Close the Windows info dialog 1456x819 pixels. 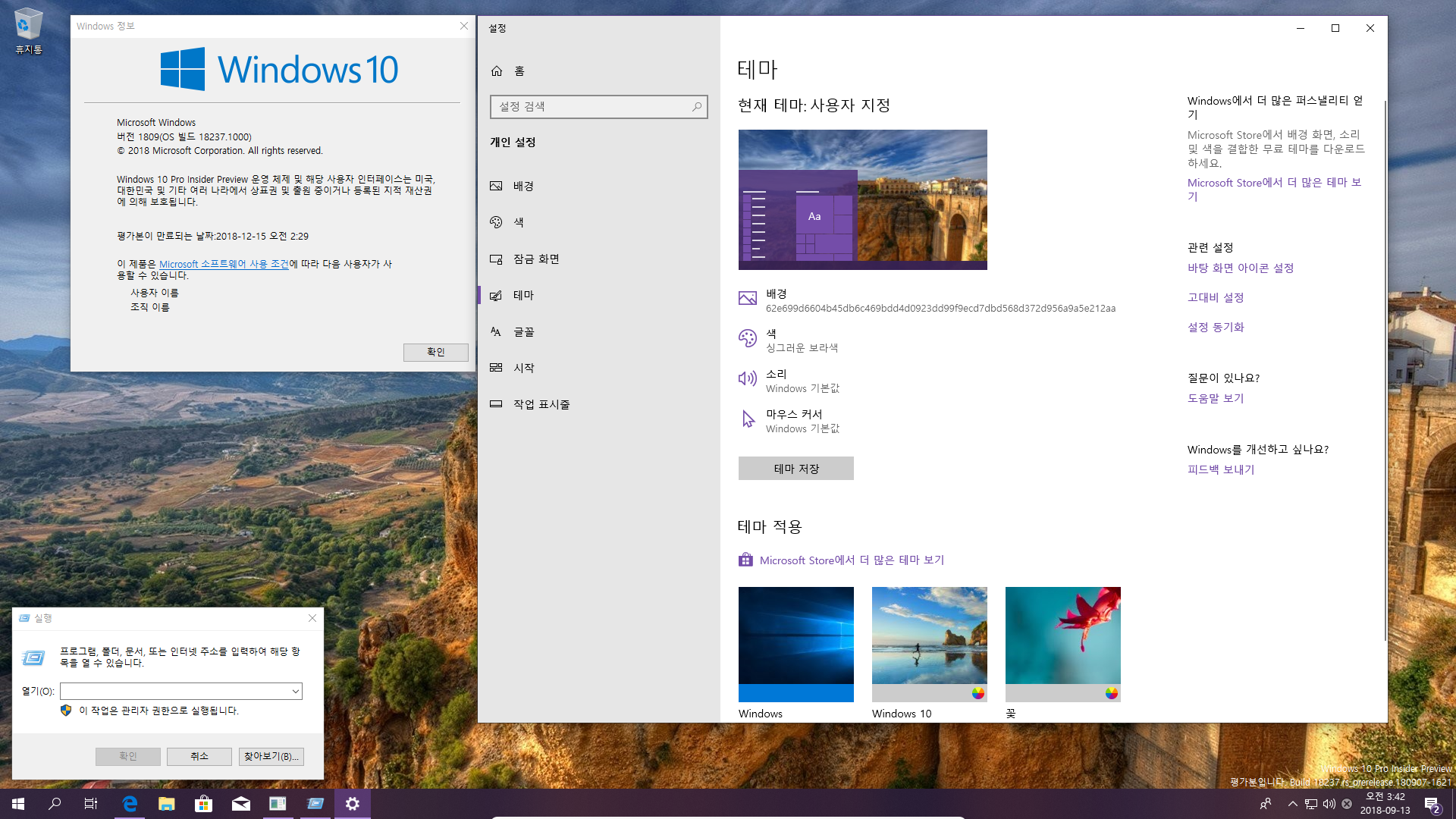(x=464, y=26)
